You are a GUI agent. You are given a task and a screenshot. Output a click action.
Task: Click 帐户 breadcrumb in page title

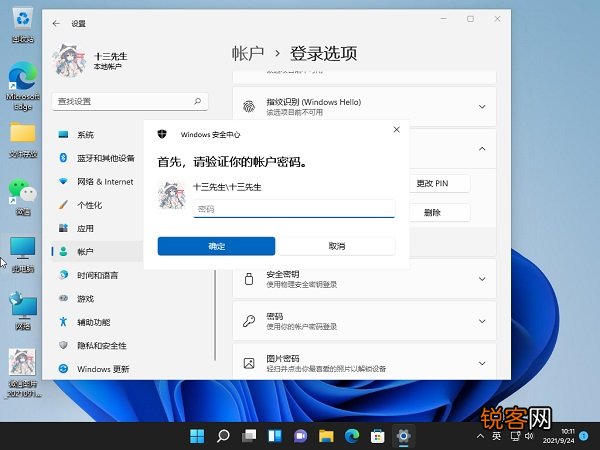[x=248, y=53]
